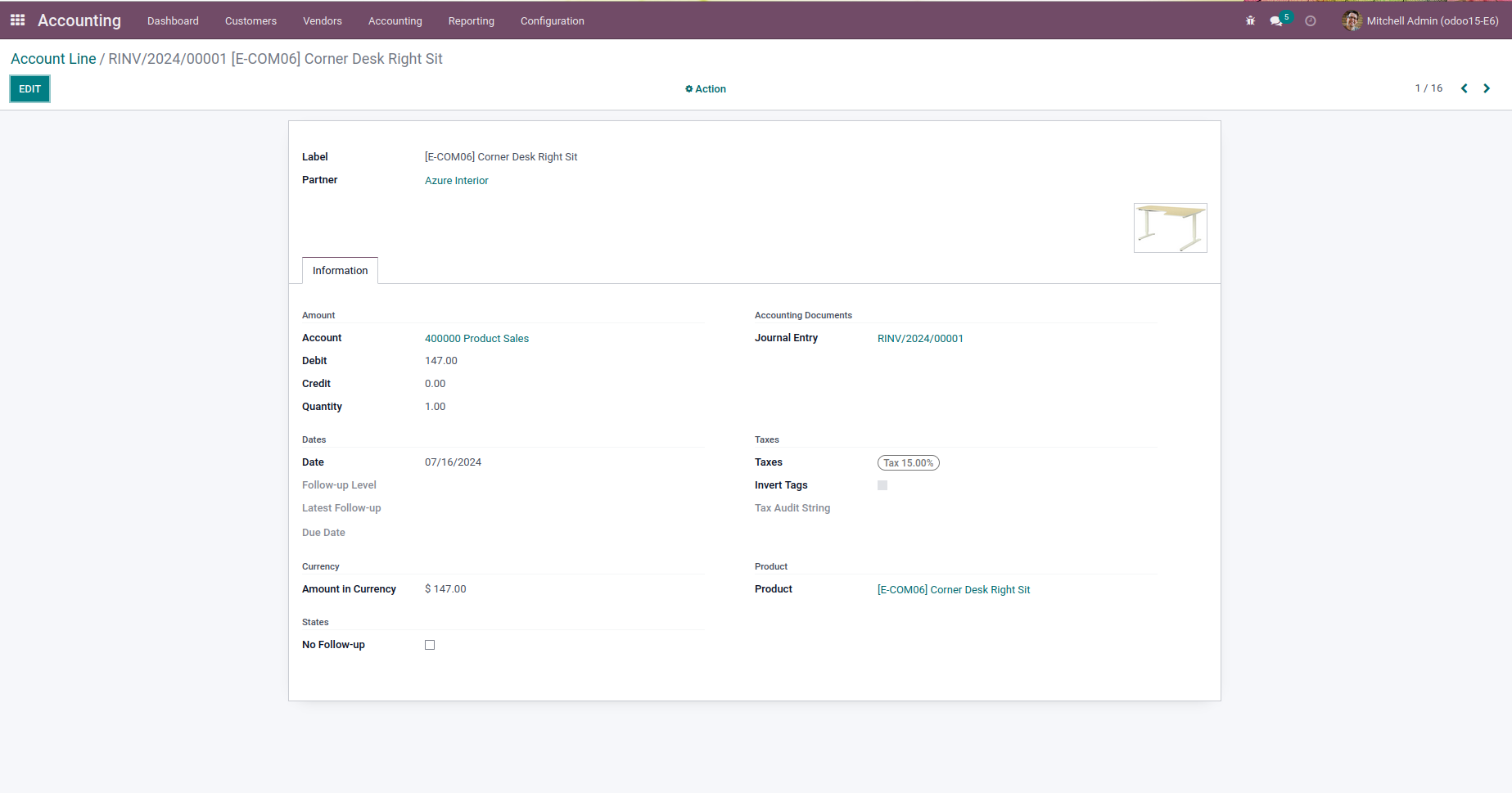1512x793 pixels.
Task: Open journal entry RINV/2024/00001 link
Action: point(920,339)
